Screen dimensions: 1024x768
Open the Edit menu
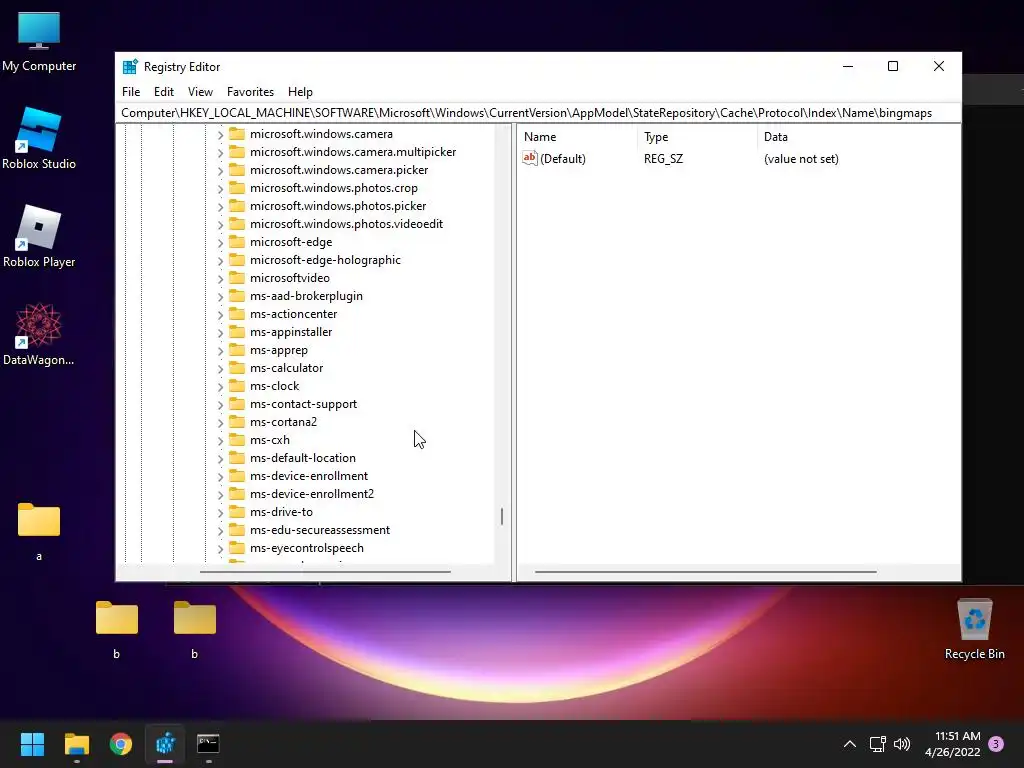pos(163,92)
